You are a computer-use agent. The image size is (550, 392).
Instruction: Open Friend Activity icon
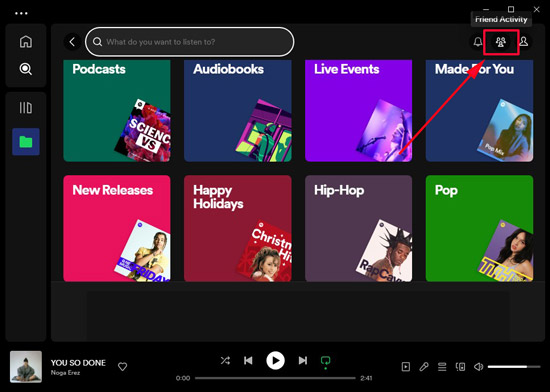point(501,42)
